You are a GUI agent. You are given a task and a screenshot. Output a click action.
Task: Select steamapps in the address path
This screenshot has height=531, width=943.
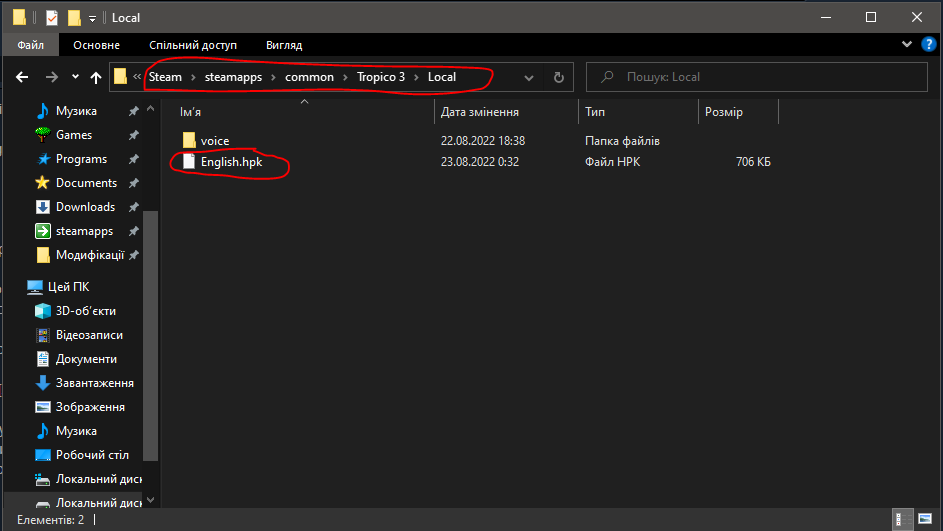[x=233, y=77]
